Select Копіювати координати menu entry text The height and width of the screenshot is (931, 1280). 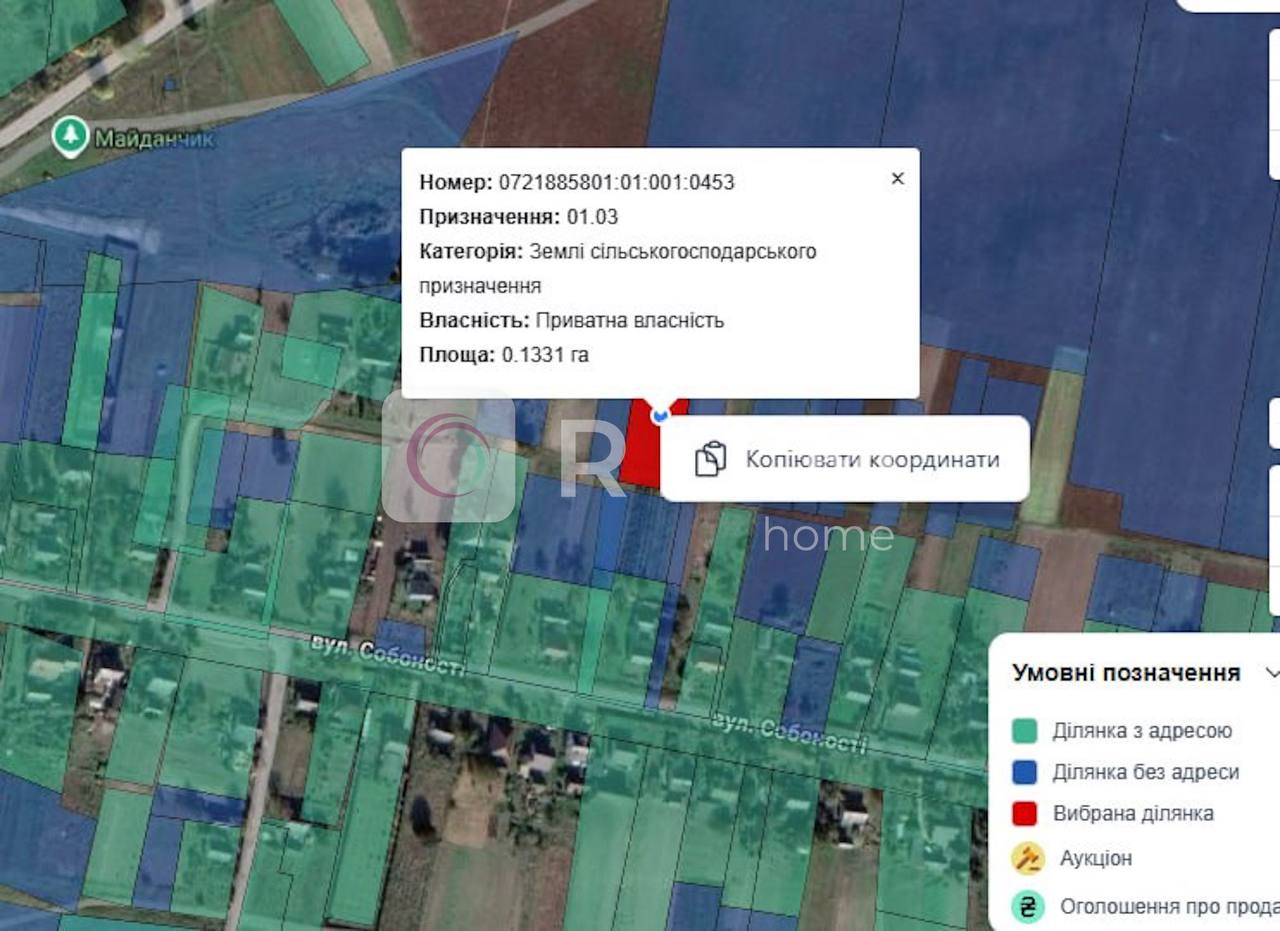coord(872,459)
